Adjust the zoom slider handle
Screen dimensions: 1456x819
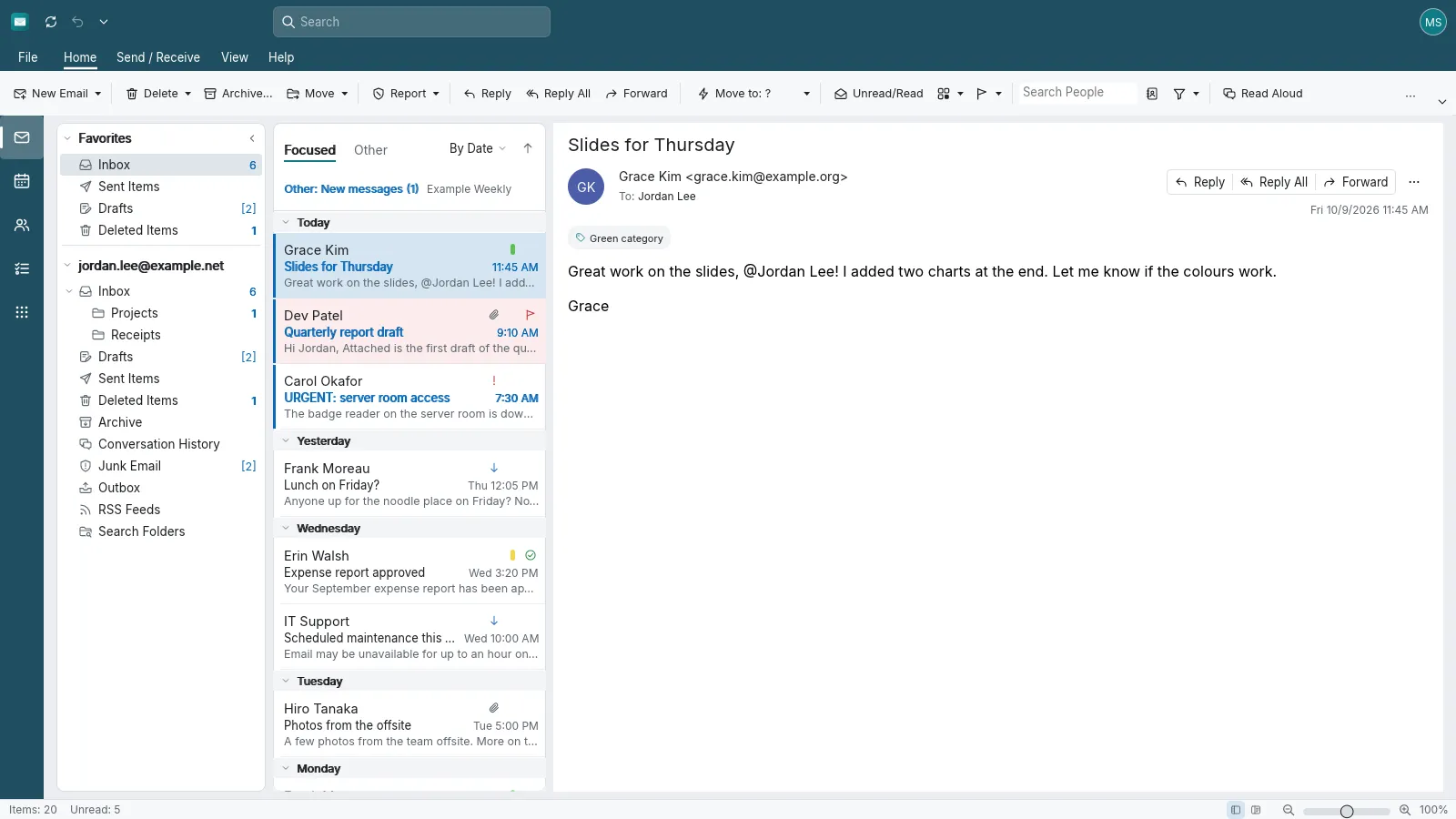(x=1347, y=811)
